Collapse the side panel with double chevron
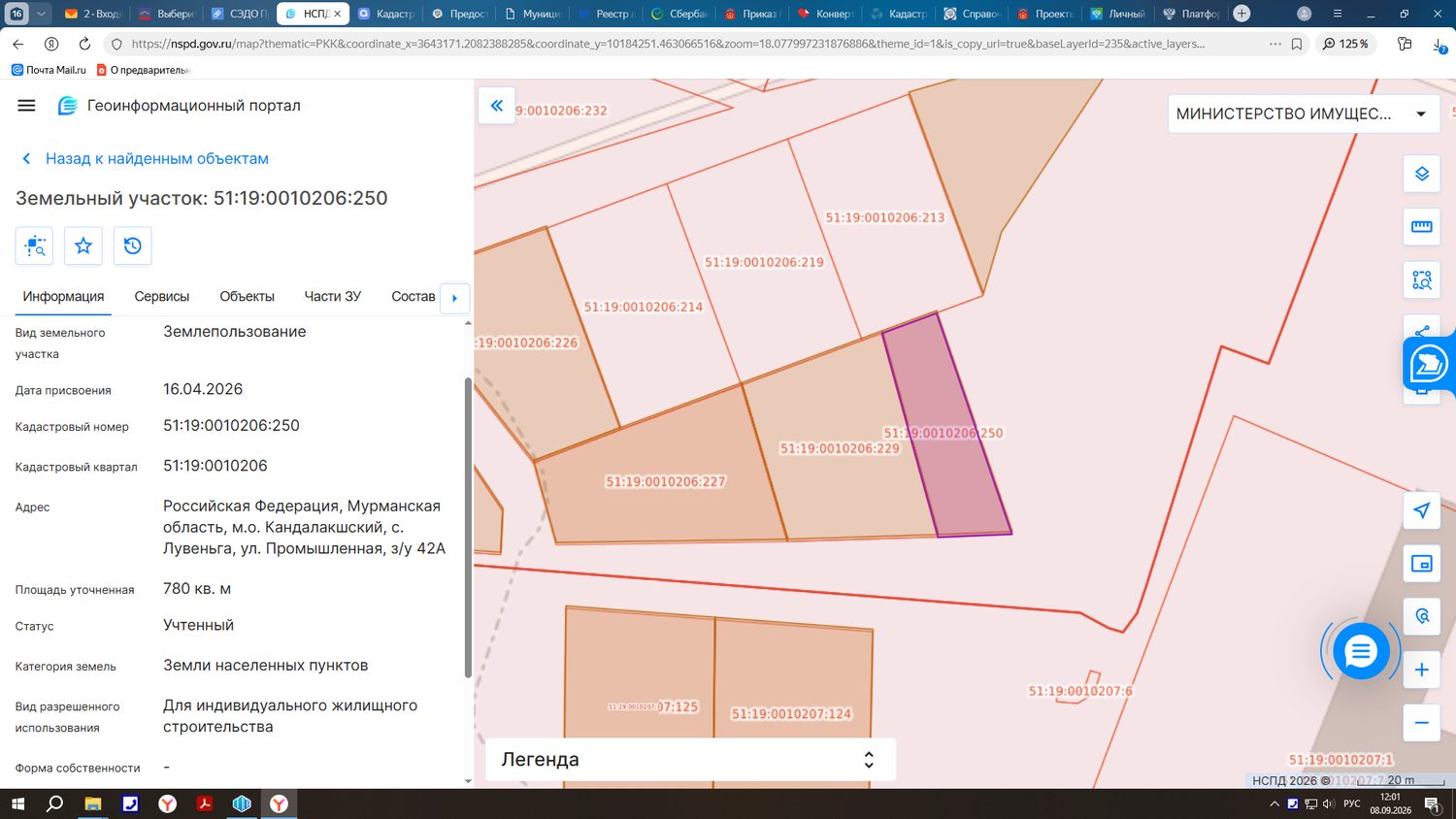This screenshot has width=1456, height=819. (x=496, y=106)
